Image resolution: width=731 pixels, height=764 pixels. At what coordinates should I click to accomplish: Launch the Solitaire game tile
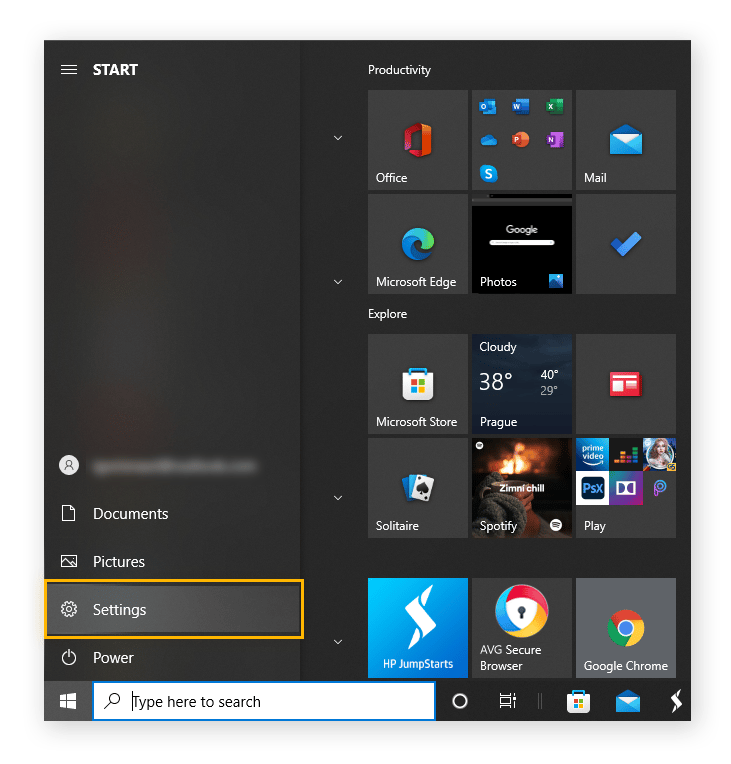point(417,488)
